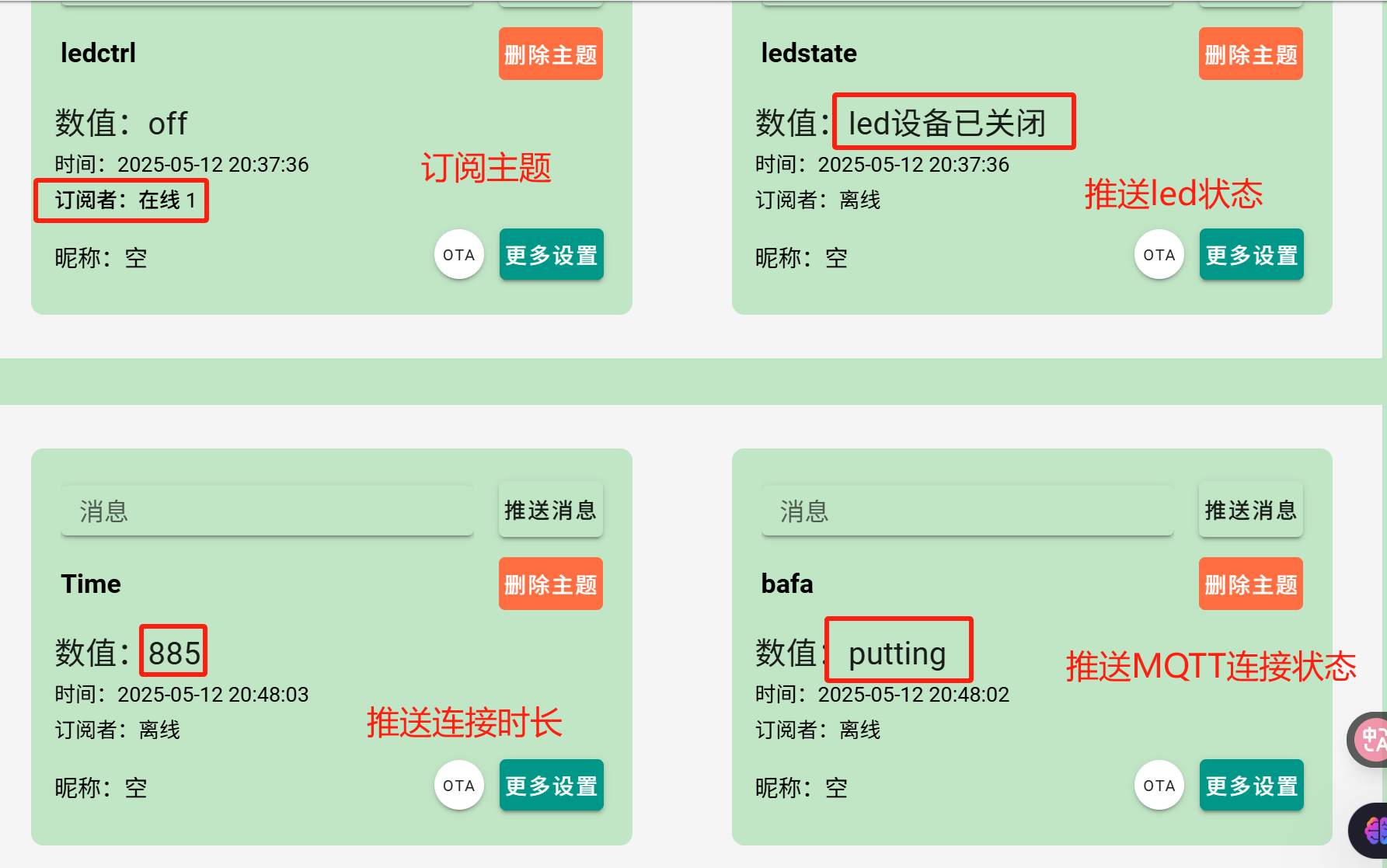Click the 消息 input field above bafa
The width and height of the screenshot is (1387, 868).
pyautogui.click(x=967, y=511)
